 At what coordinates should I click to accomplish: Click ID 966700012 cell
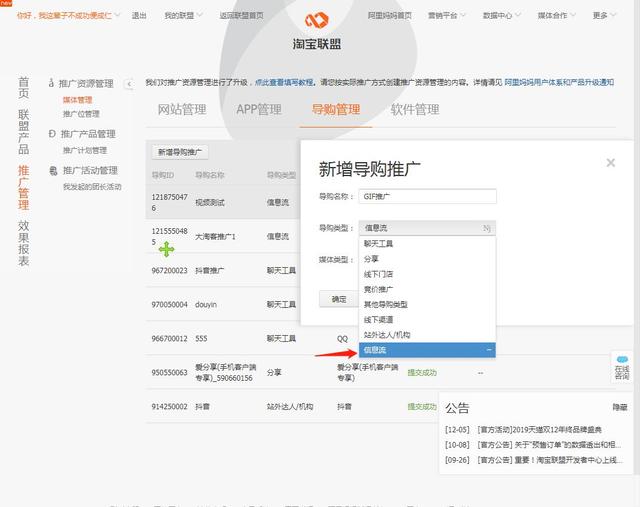tap(169, 338)
